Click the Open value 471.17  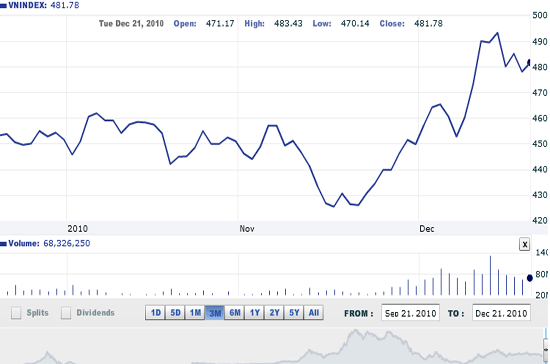pyautogui.click(x=220, y=23)
